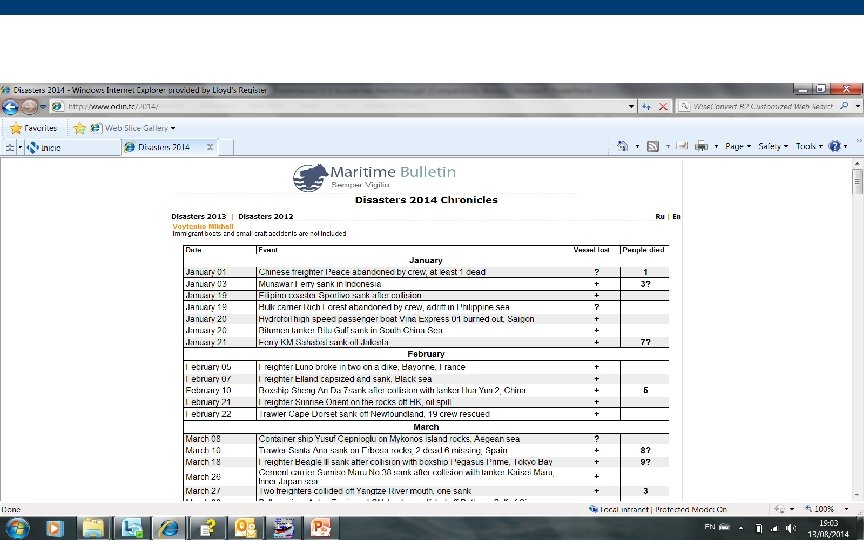This screenshot has height=540, width=864.
Task: Click the Home icon in command bar
Action: [623, 146]
